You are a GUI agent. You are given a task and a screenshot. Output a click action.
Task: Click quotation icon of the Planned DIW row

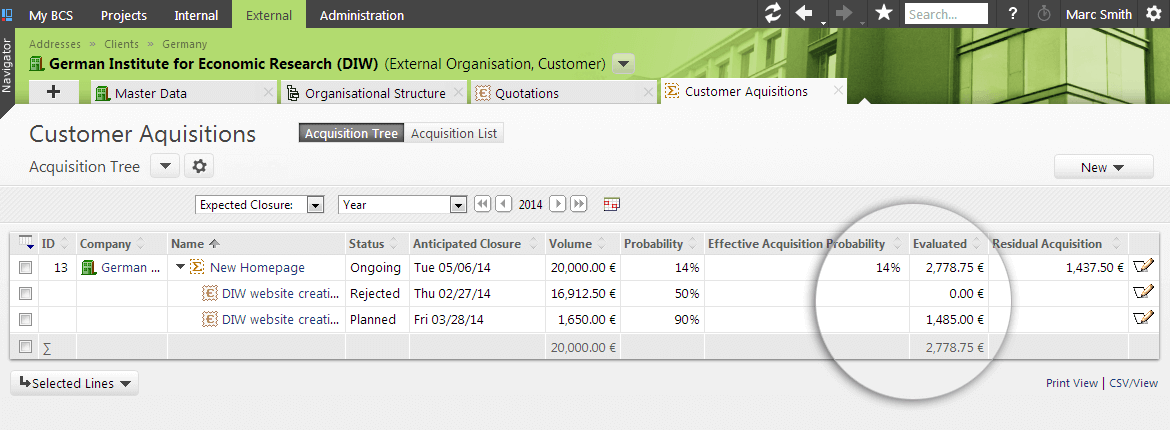(210, 320)
